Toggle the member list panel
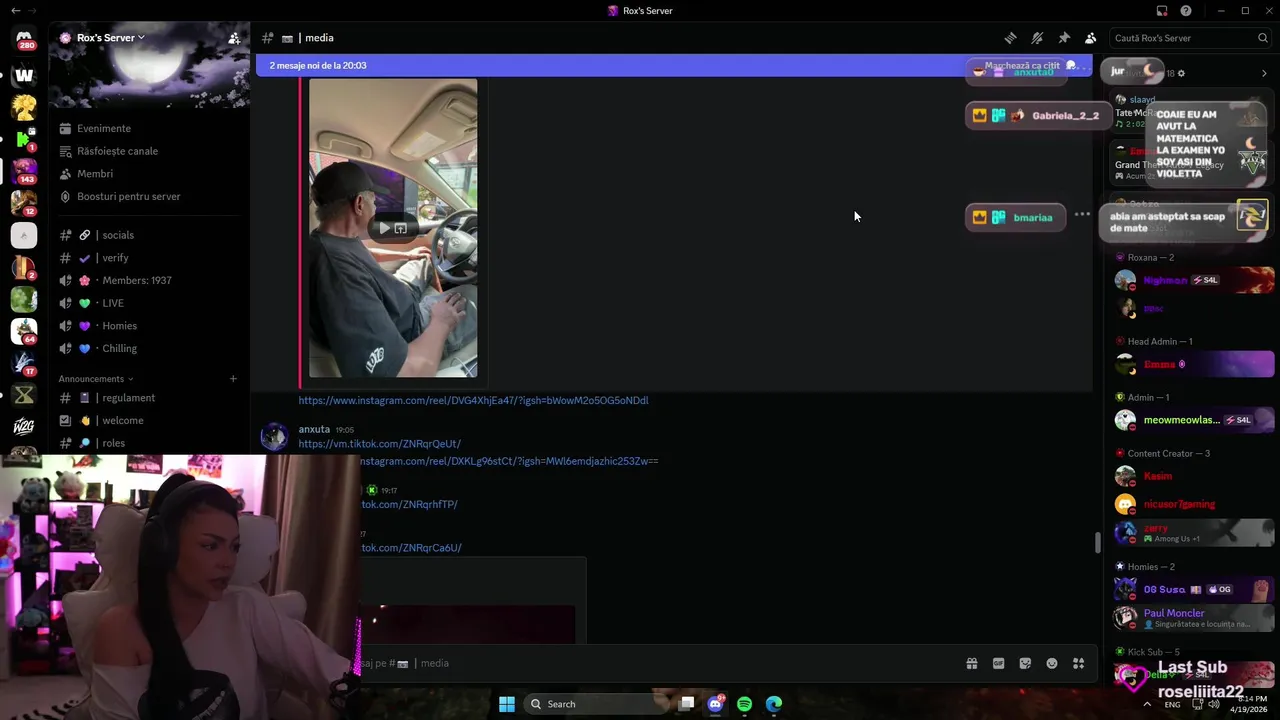1280x720 pixels. (1091, 38)
